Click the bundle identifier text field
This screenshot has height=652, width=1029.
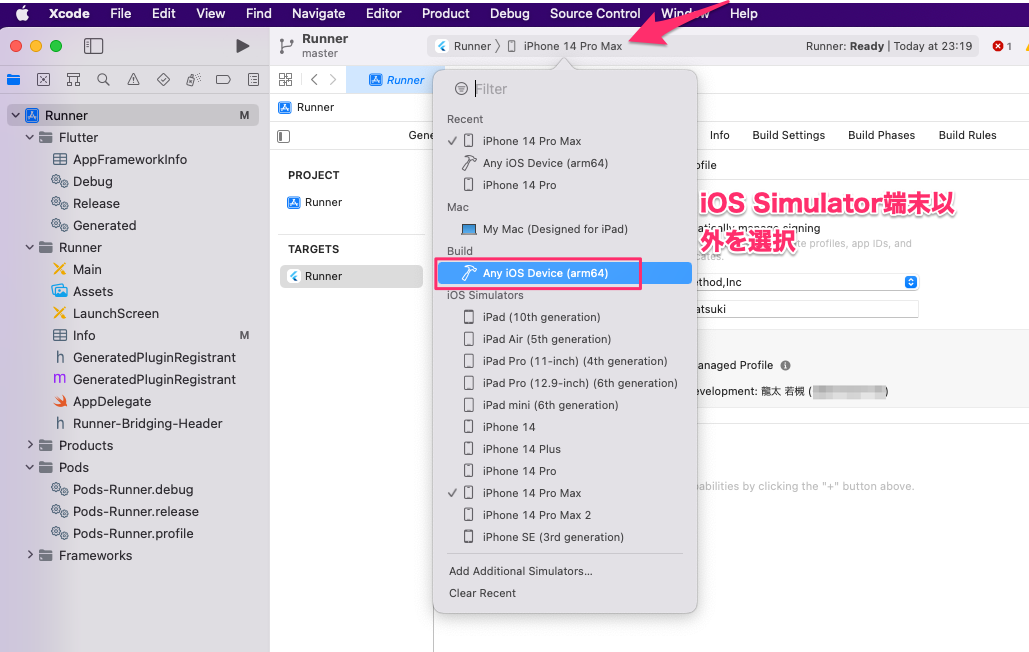pos(807,309)
